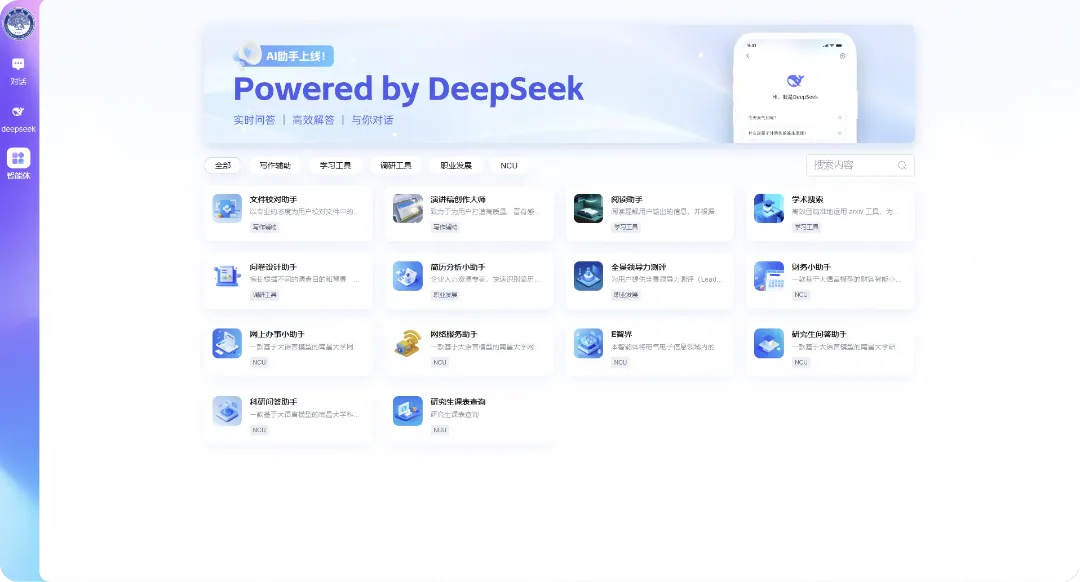Click the 科研问答助手 agent icon
This screenshot has height=582, width=1080.
[x=227, y=411]
